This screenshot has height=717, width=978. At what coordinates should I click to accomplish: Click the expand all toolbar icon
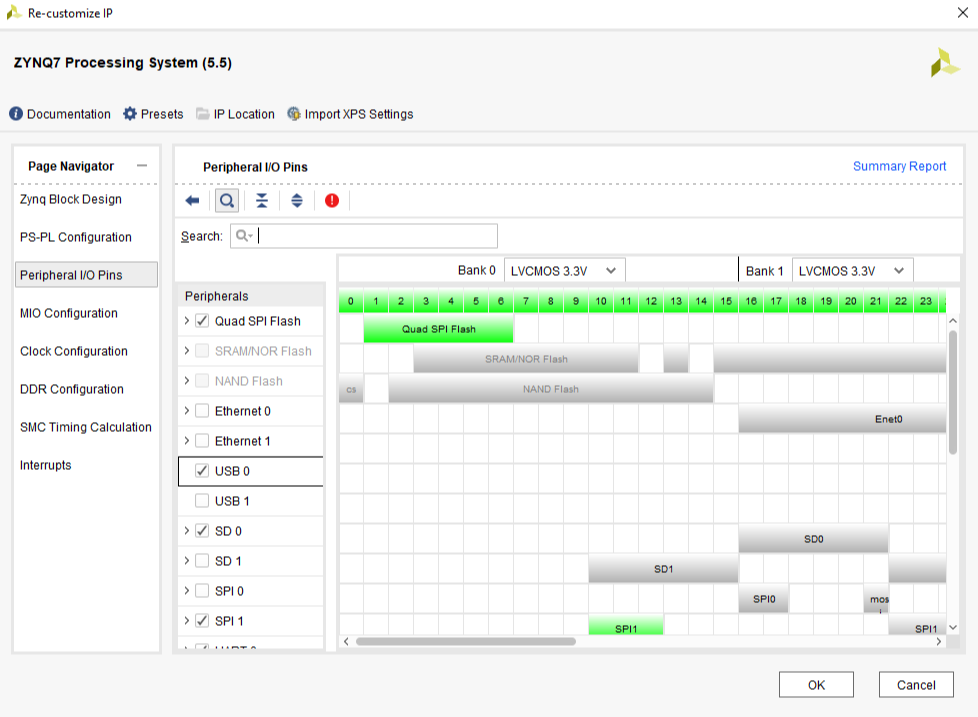297,201
